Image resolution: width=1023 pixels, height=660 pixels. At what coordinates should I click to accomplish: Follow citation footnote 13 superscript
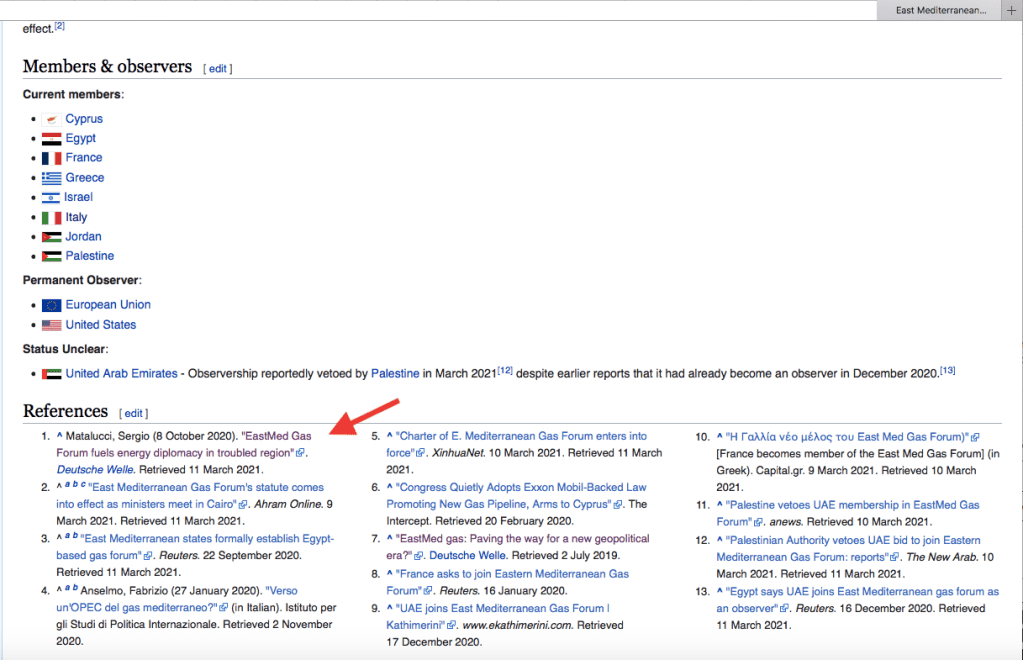point(947,370)
